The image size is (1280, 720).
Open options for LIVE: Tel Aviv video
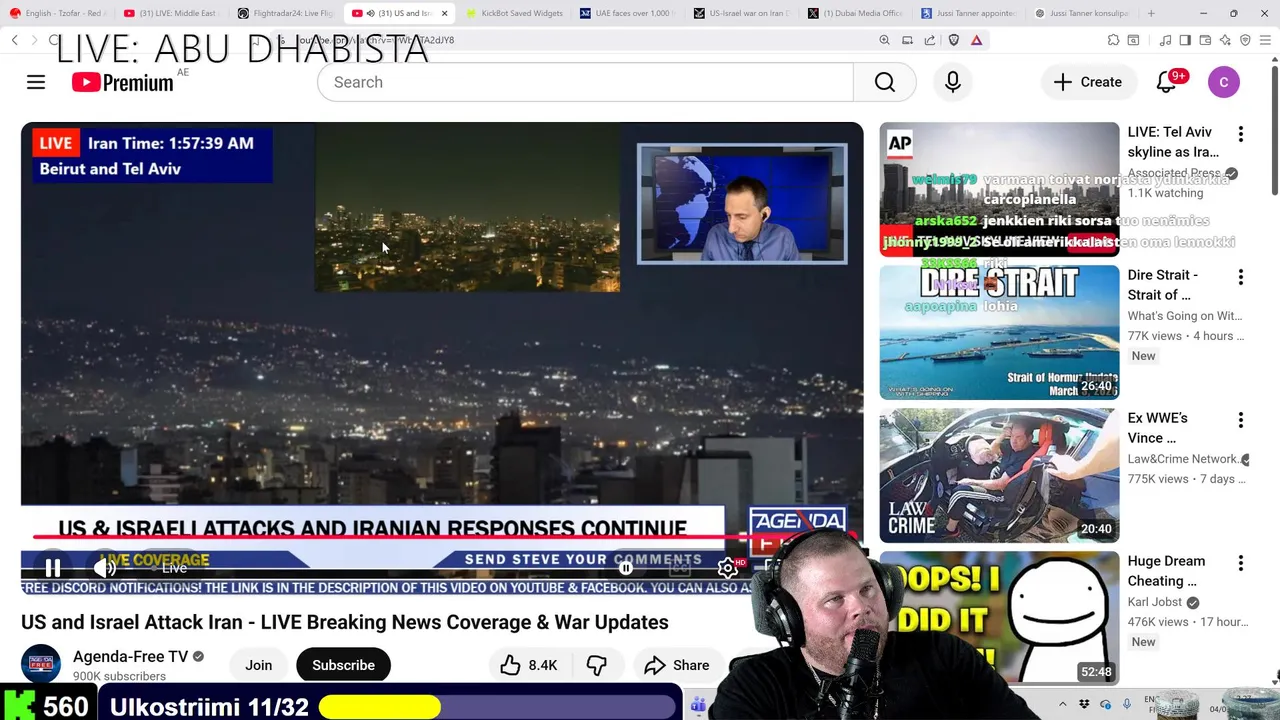1240,134
